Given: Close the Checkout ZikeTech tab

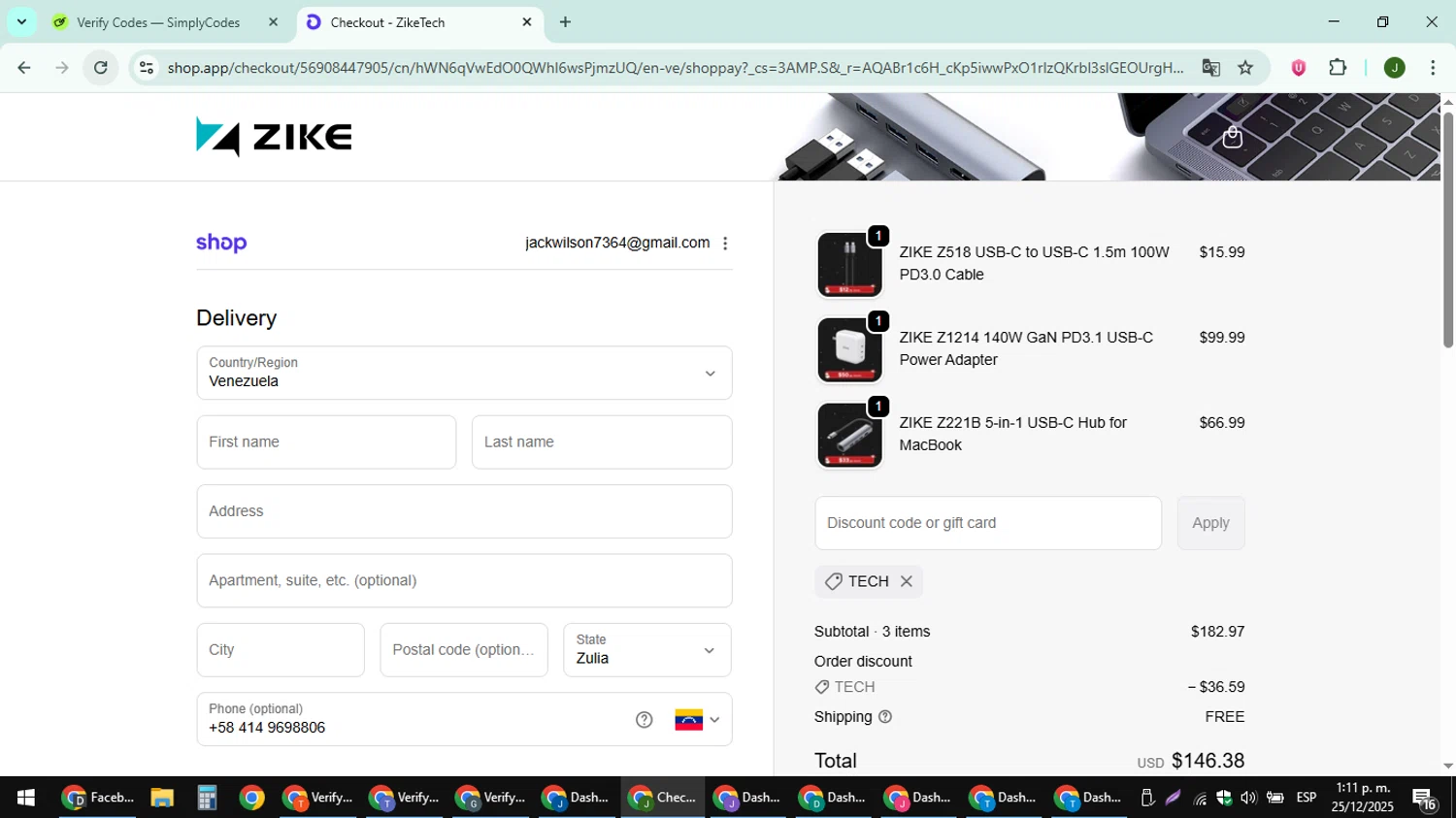Looking at the screenshot, I should click(527, 22).
